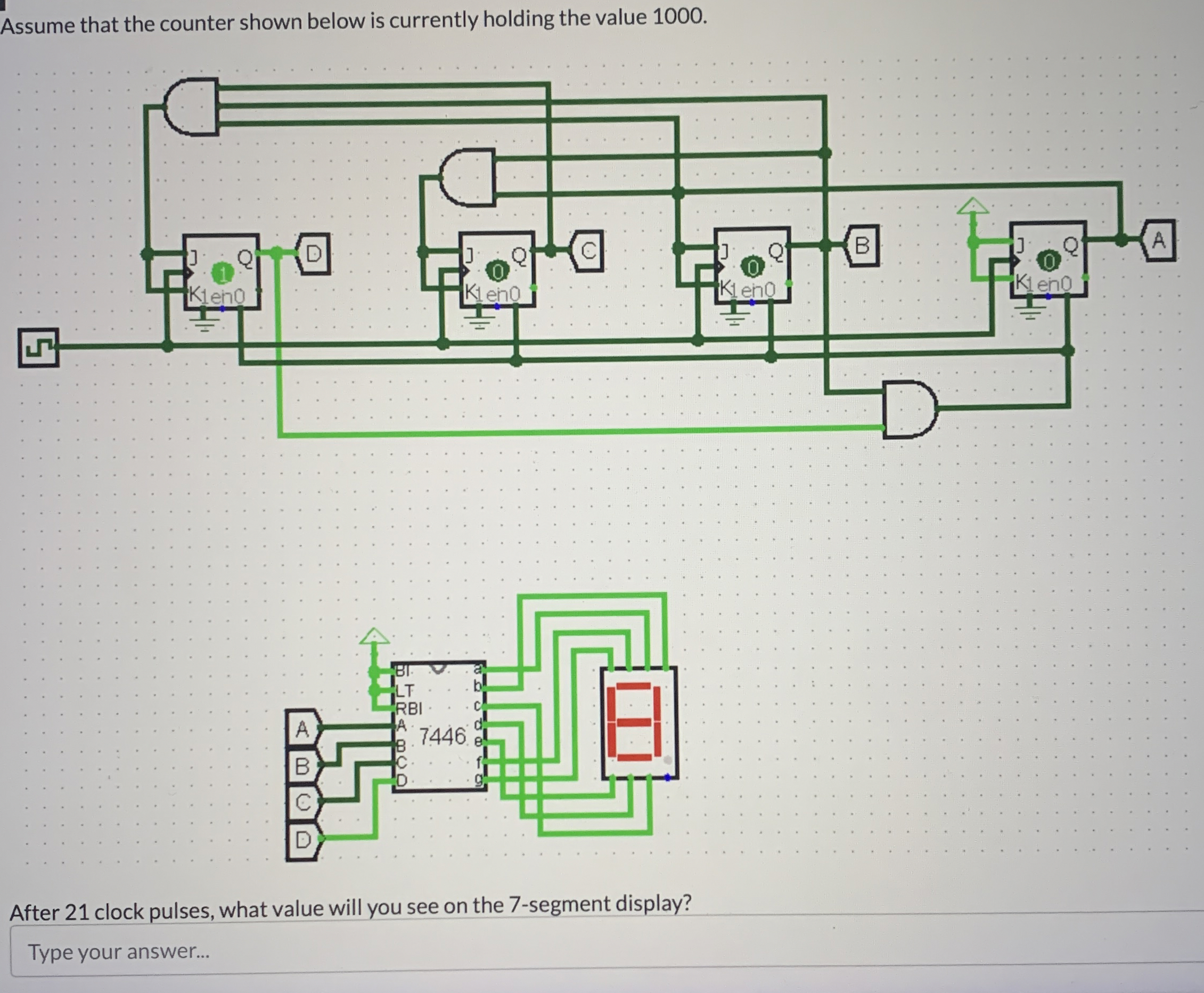Select the JK flip-flop connected to tunnel B
Image resolution: width=1204 pixels, height=993 pixels.
752,265
